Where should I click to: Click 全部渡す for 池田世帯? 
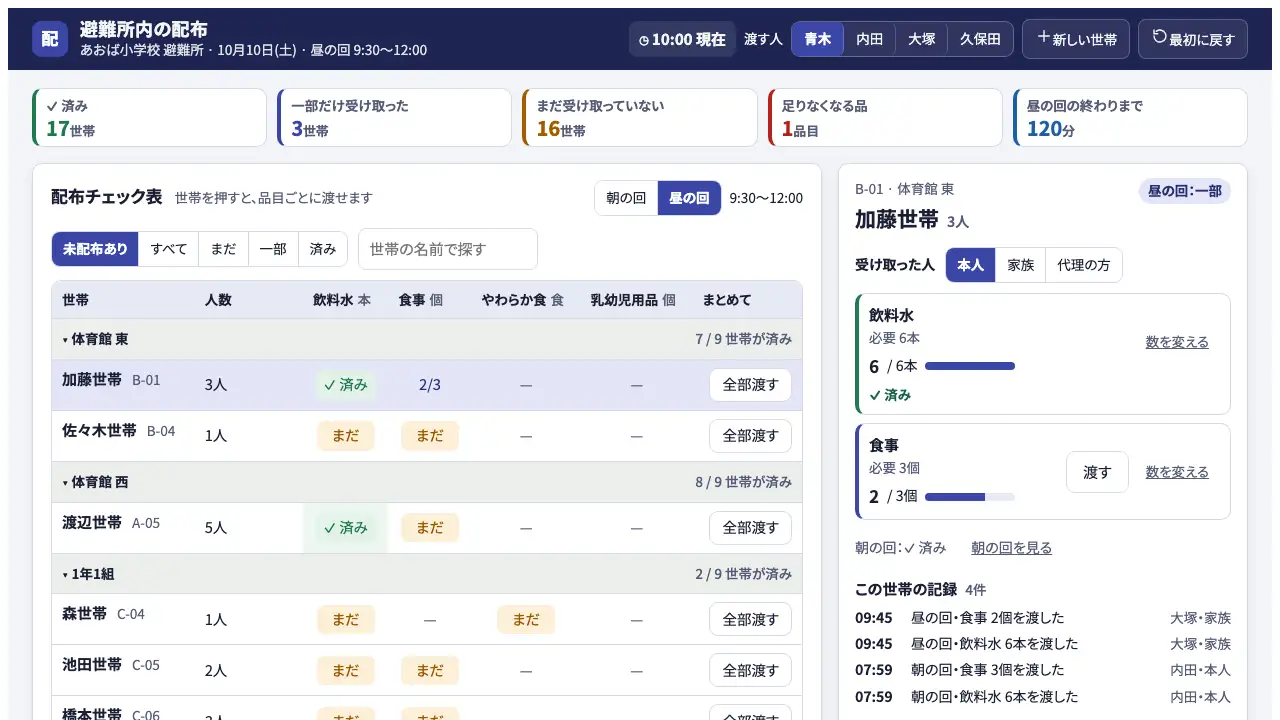pyautogui.click(x=750, y=670)
